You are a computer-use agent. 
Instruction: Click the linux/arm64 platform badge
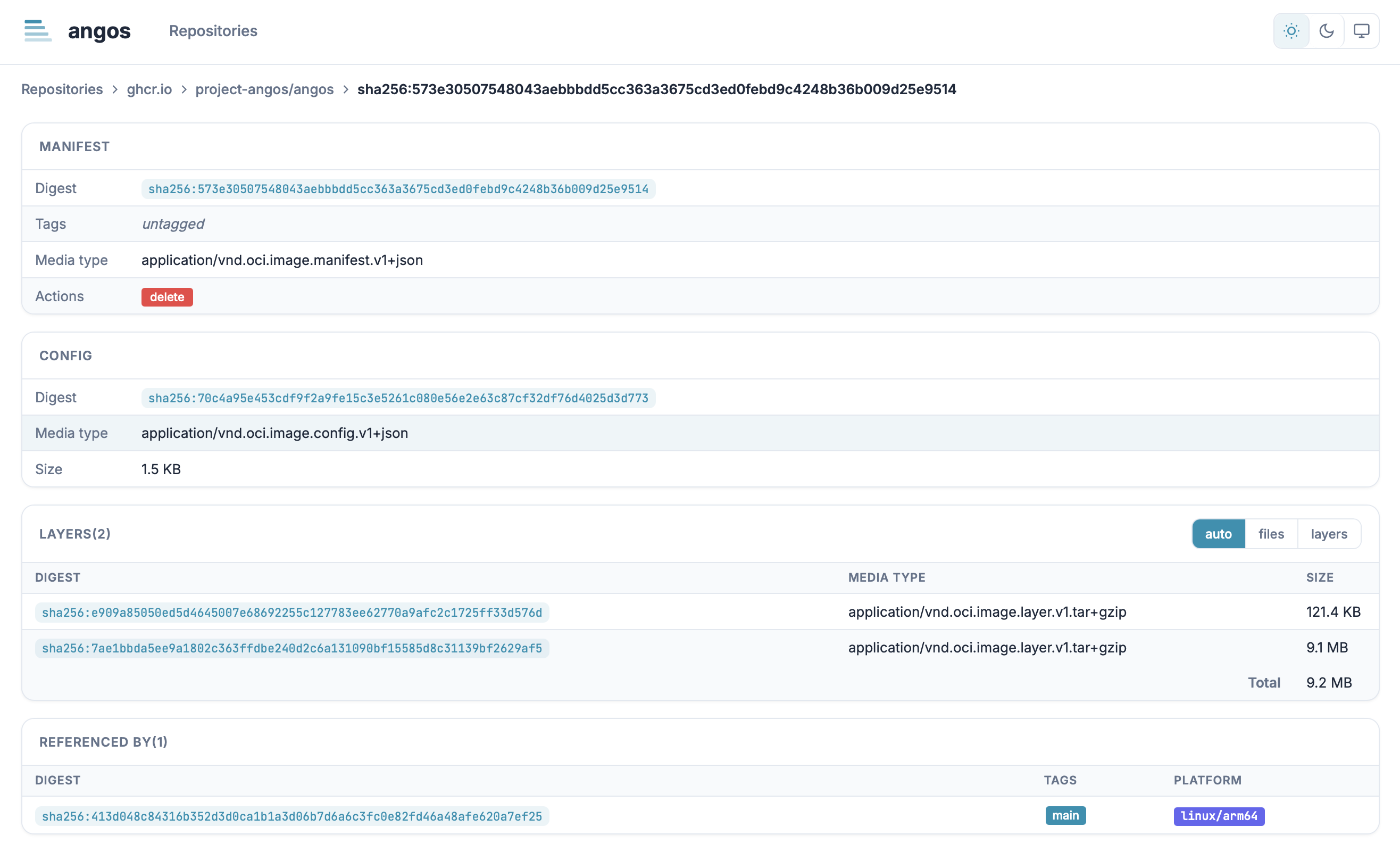(1219, 816)
